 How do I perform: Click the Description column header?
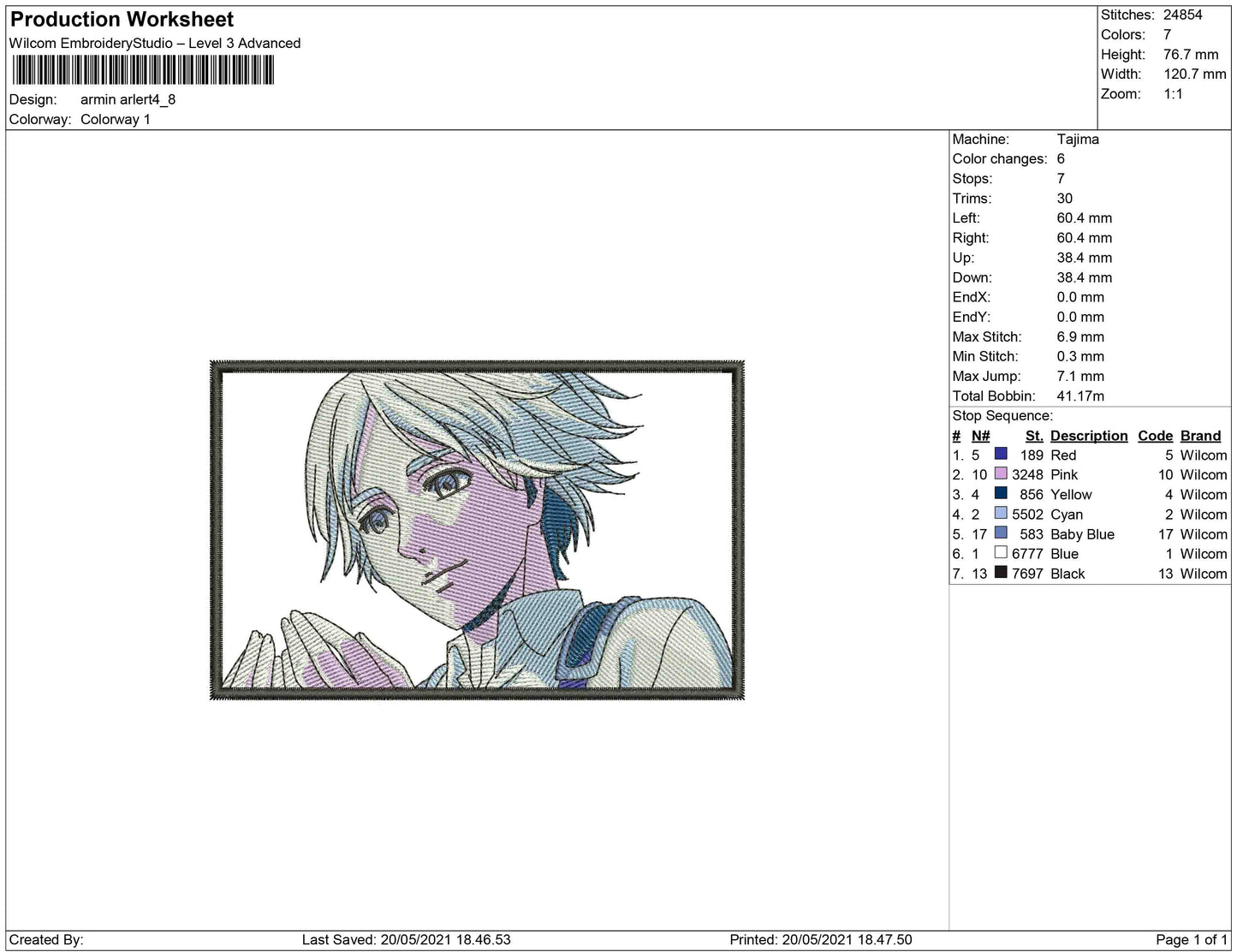click(1088, 436)
